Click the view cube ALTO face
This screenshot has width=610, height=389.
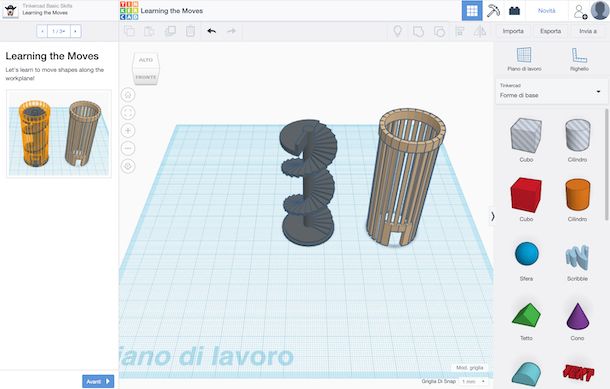coord(146,60)
